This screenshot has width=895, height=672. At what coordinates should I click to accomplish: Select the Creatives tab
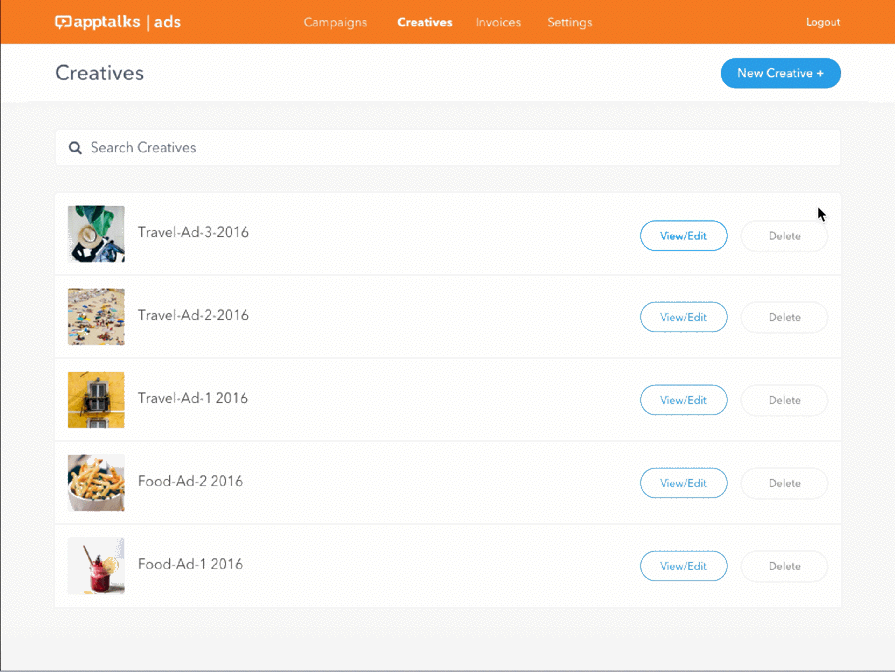pyautogui.click(x=424, y=22)
